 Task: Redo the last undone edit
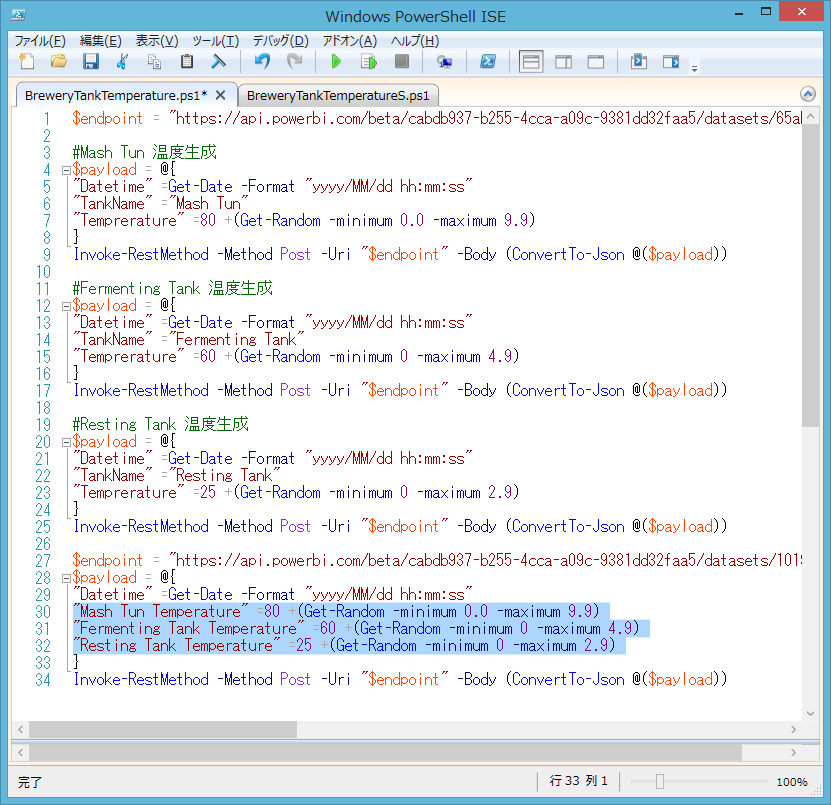coord(294,61)
